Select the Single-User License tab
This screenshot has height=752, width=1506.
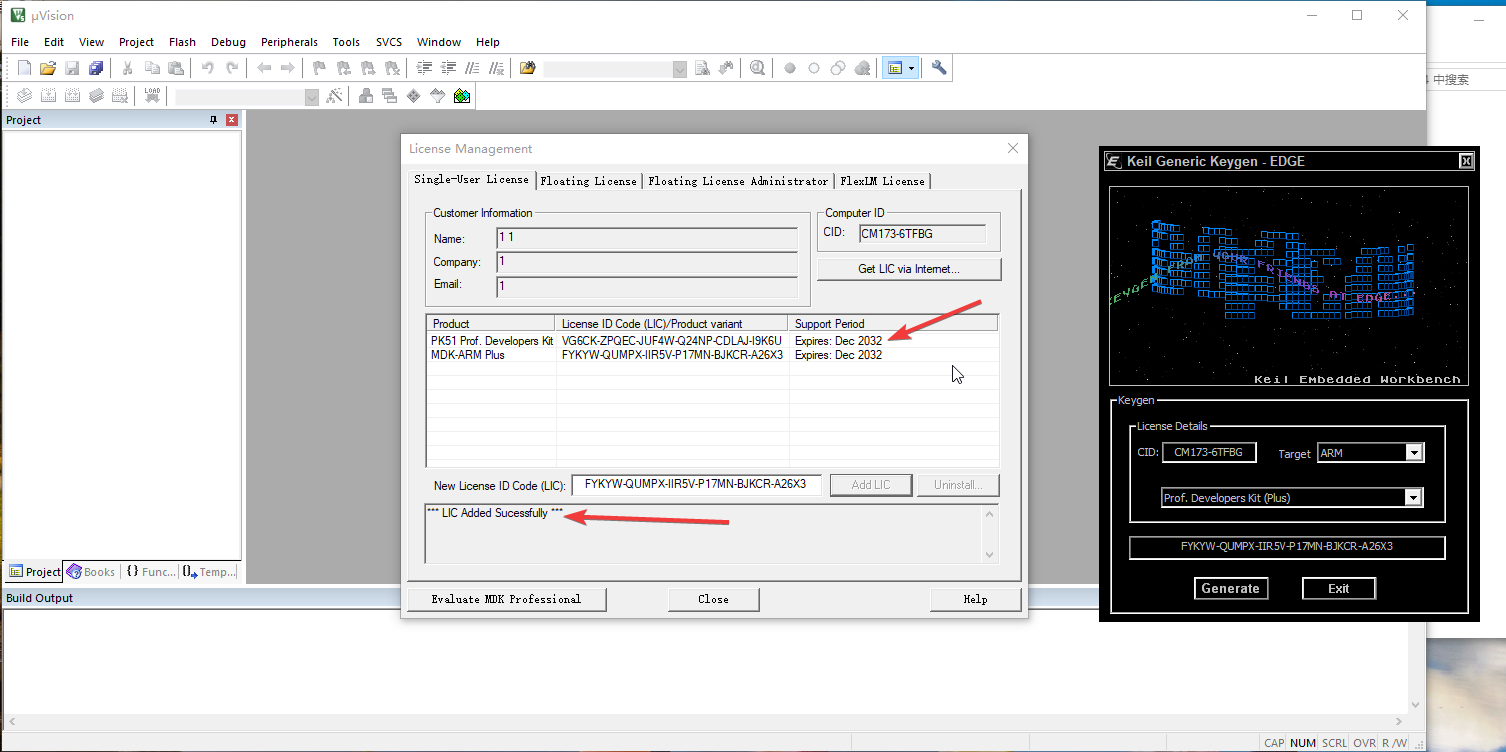point(471,179)
